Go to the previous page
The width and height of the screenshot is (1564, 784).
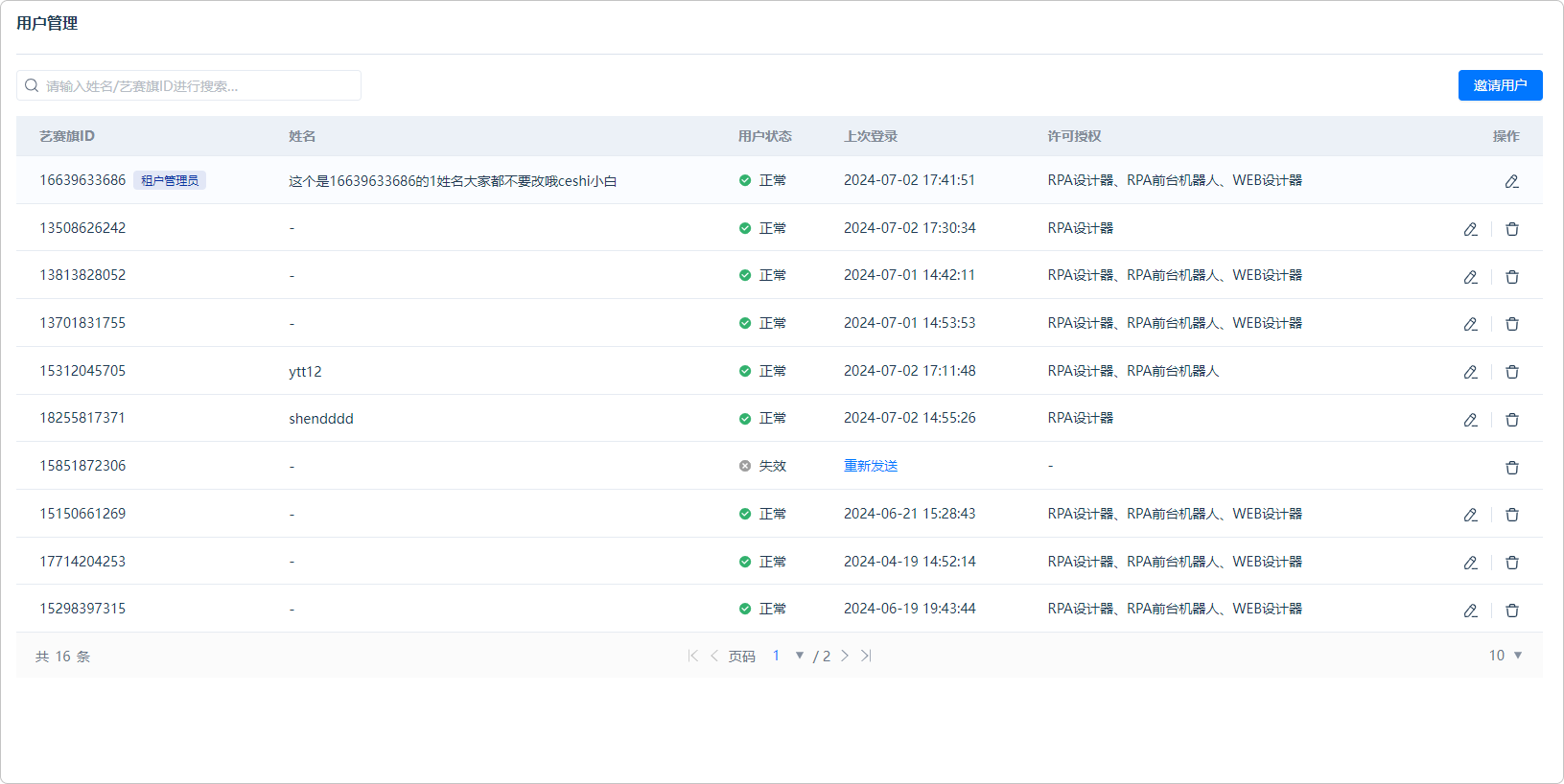click(x=714, y=656)
